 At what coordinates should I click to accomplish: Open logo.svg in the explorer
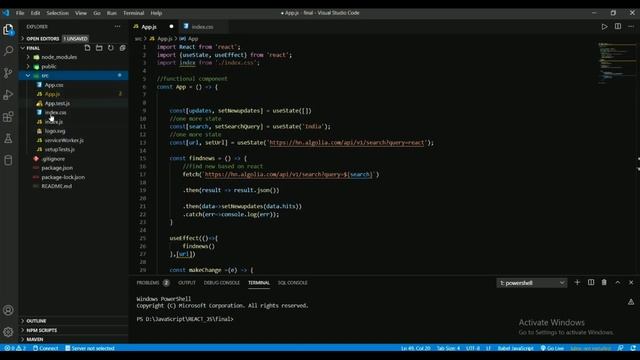tap(55, 131)
